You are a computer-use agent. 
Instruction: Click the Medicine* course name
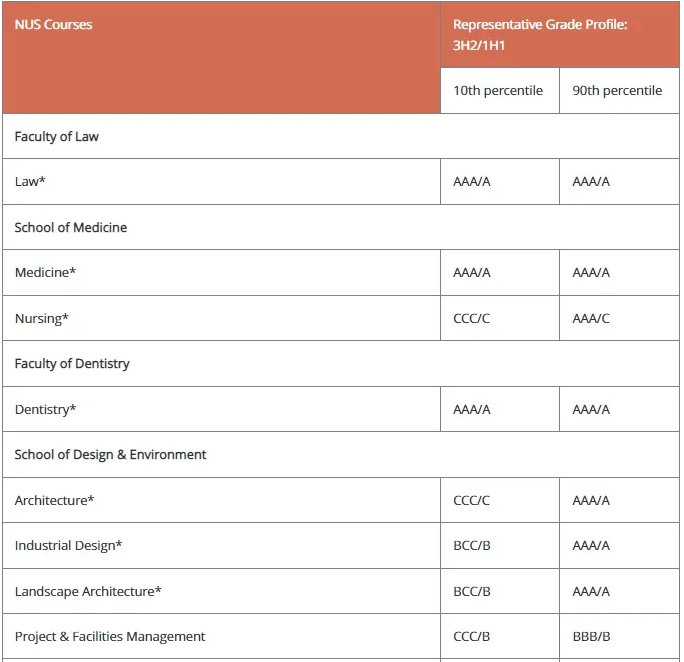[45, 273]
